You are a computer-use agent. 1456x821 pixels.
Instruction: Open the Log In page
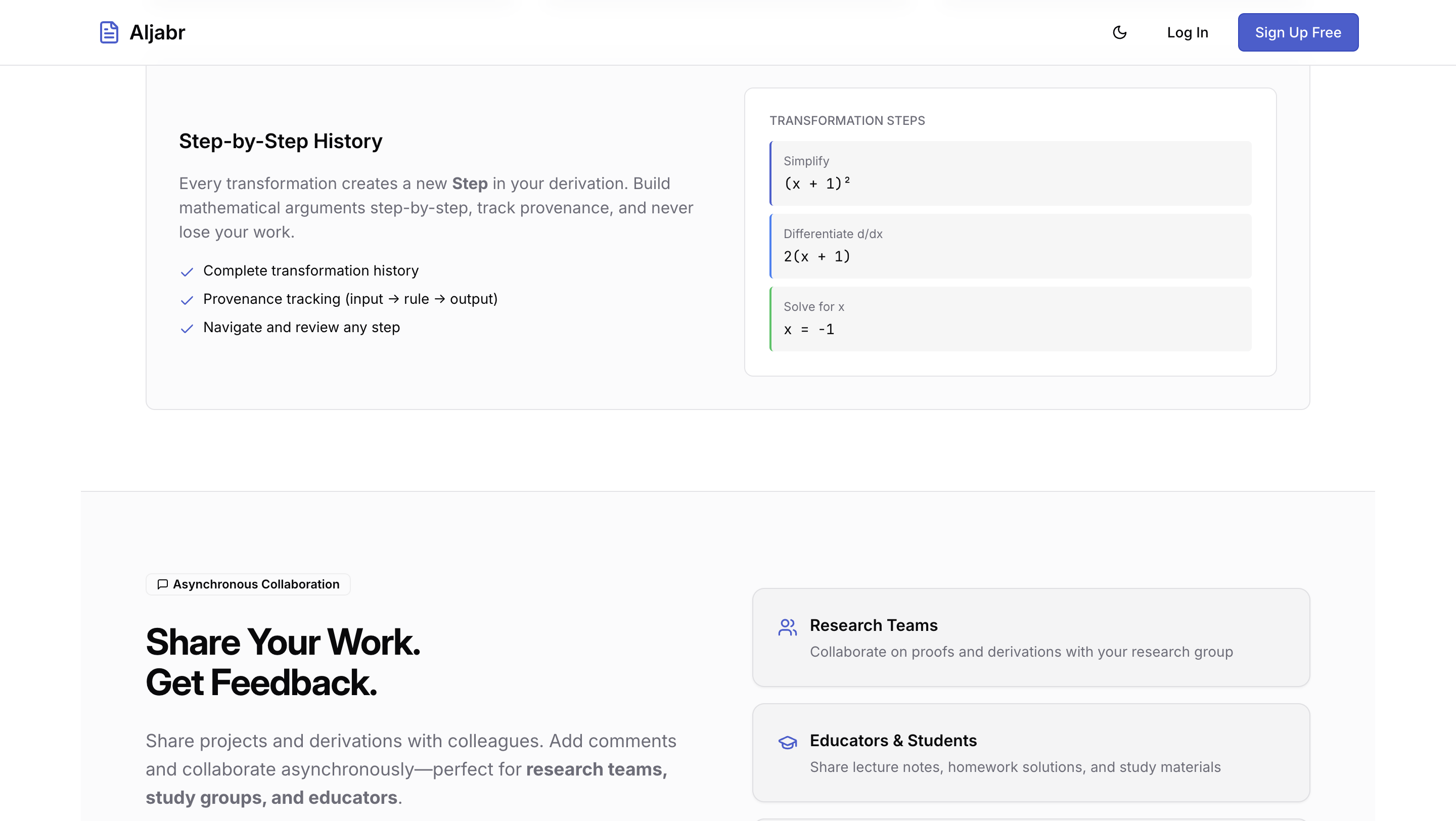point(1188,32)
